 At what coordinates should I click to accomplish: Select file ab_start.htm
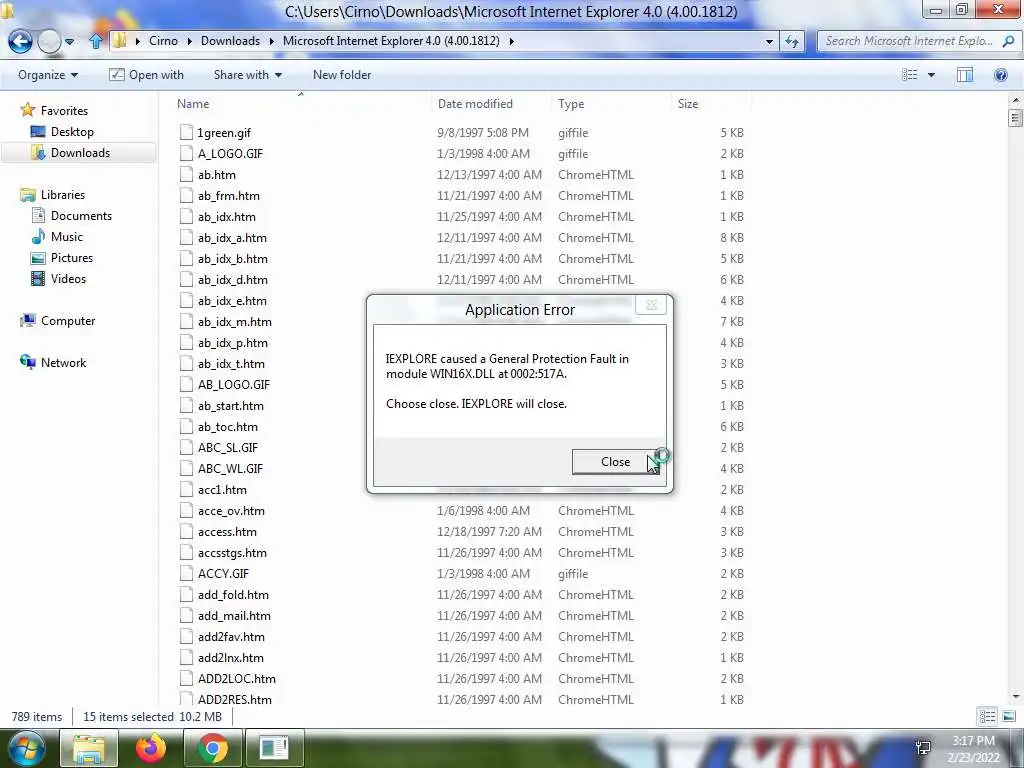pyautogui.click(x=231, y=406)
